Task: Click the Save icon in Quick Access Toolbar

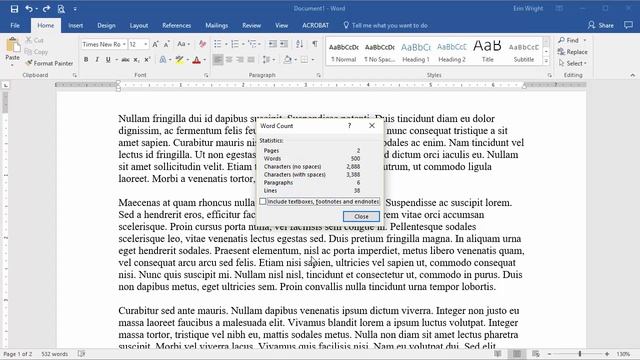Action: pos(14,9)
